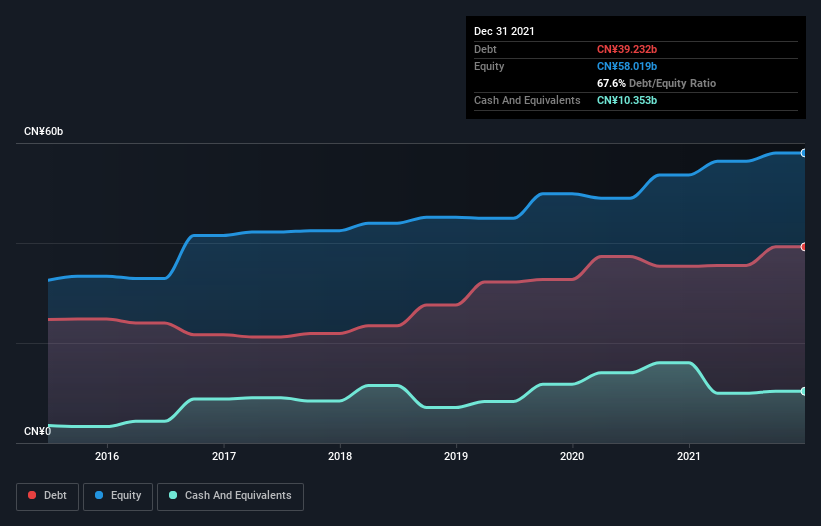Click the 67.6% Debt/Equity Ratio text
This screenshot has height=526, width=821.
click(656, 83)
